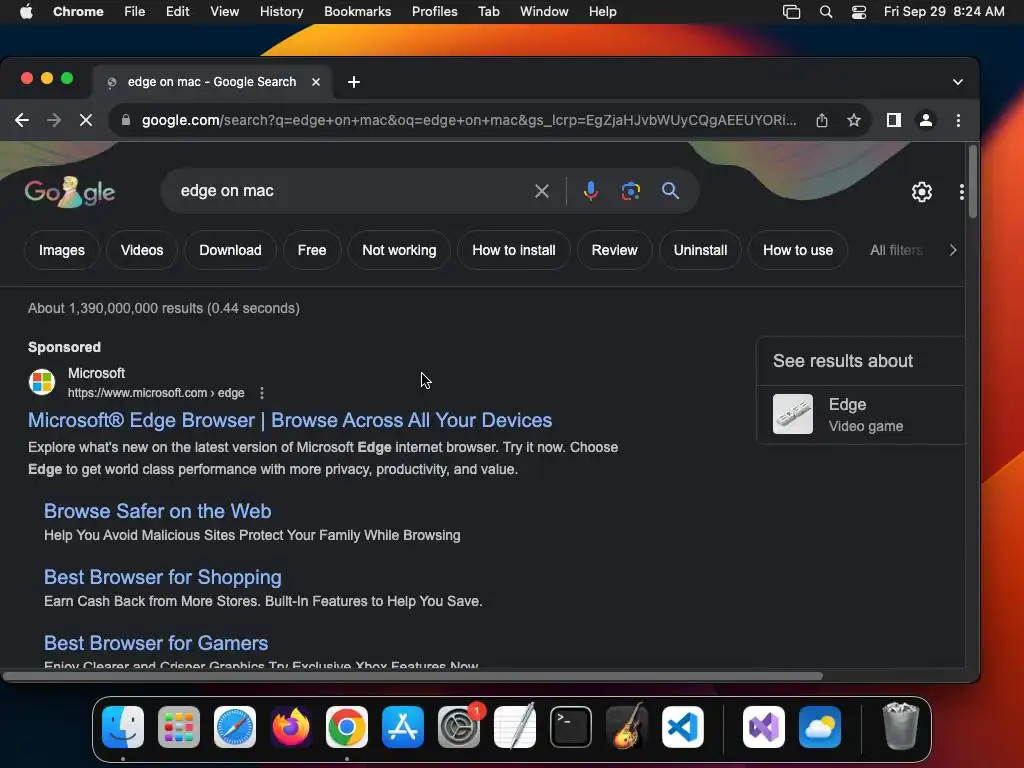
Task: Open Chrome profile avatar
Action: pos(925,120)
